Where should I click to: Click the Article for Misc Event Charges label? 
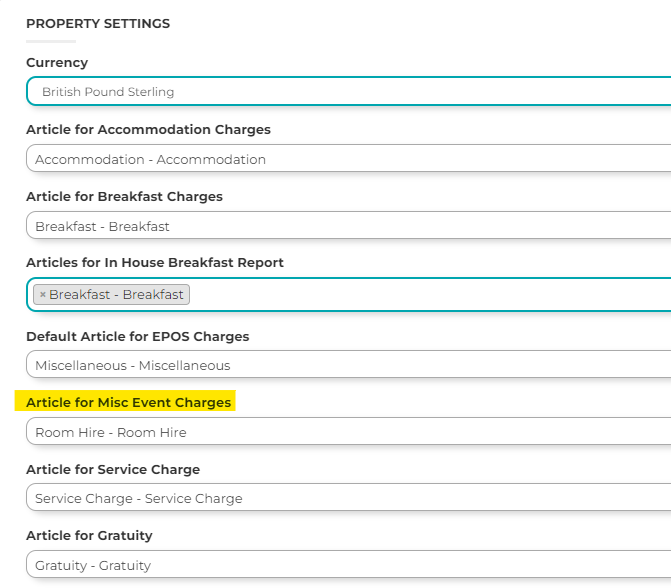coord(128,402)
